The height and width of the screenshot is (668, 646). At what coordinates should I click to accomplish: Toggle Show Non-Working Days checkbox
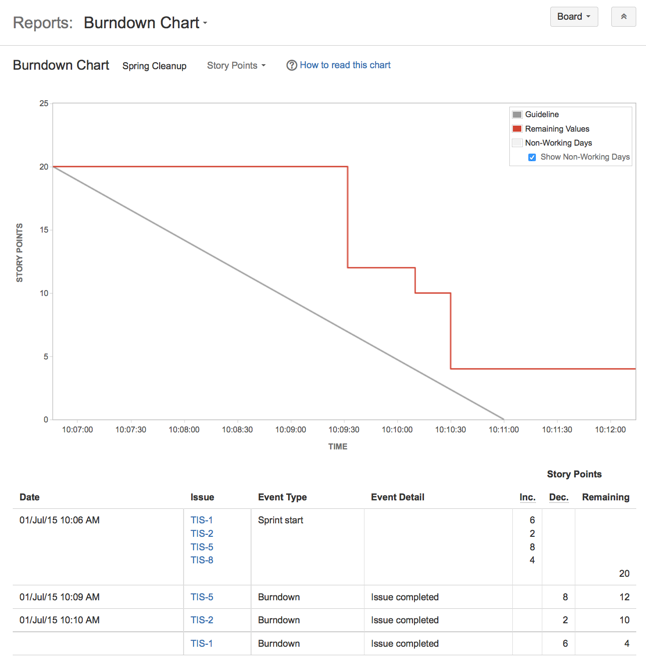532,157
